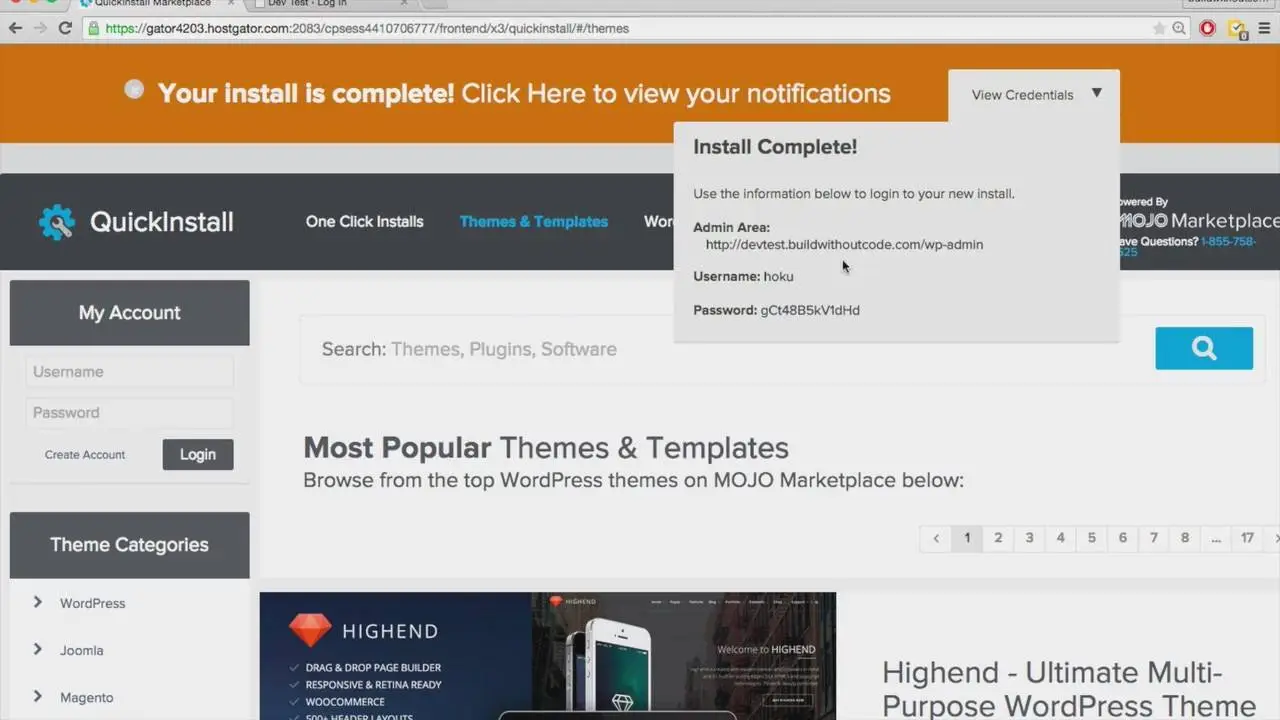Click the Install Complete! heading
The height and width of the screenshot is (720, 1280).
pyautogui.click(x=775, y=147)
